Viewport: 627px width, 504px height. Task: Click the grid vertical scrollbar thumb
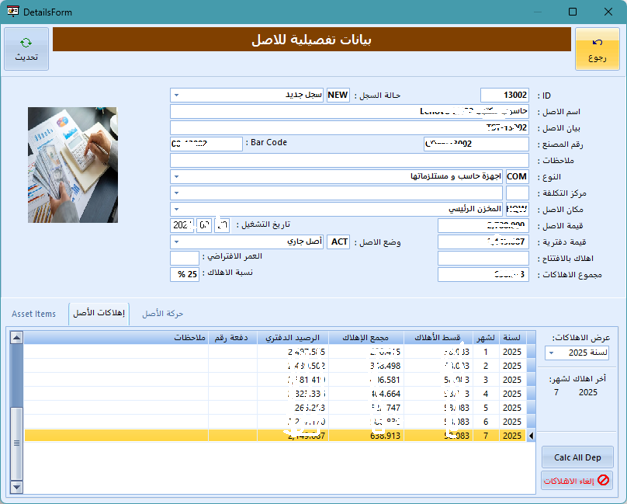click(x=16, y=443)
